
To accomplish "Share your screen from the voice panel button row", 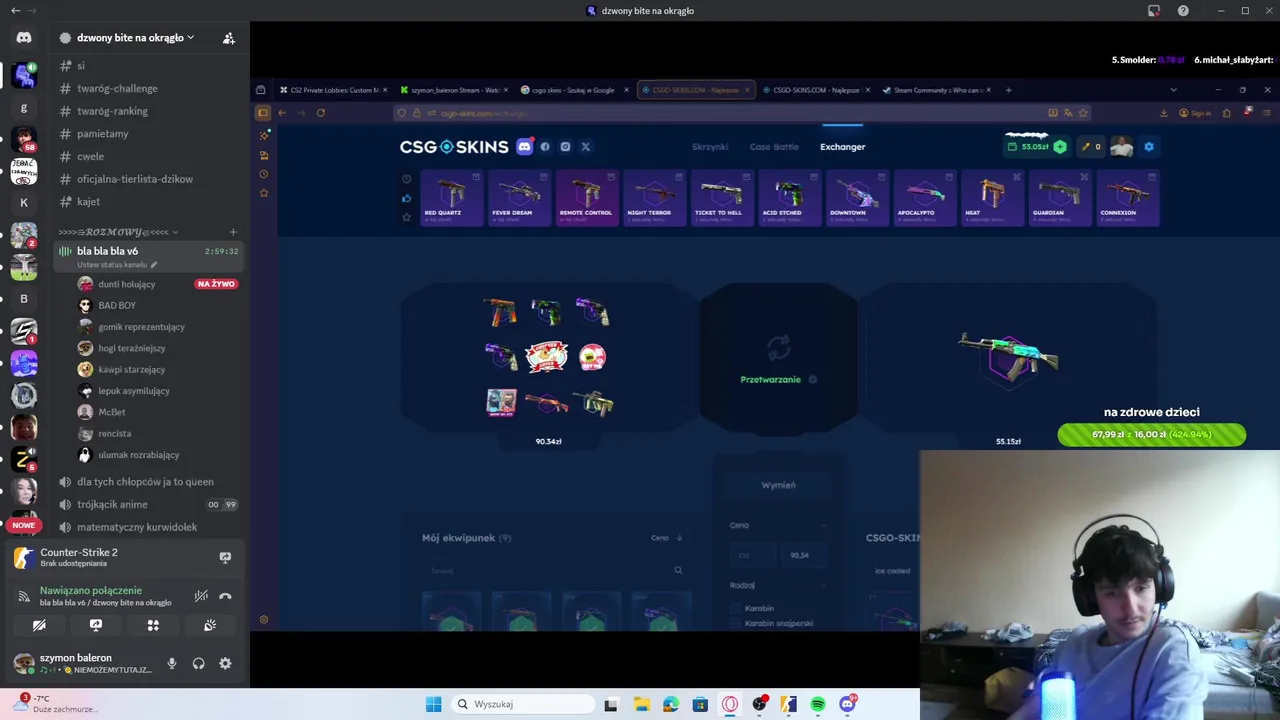I will (96, 625).
